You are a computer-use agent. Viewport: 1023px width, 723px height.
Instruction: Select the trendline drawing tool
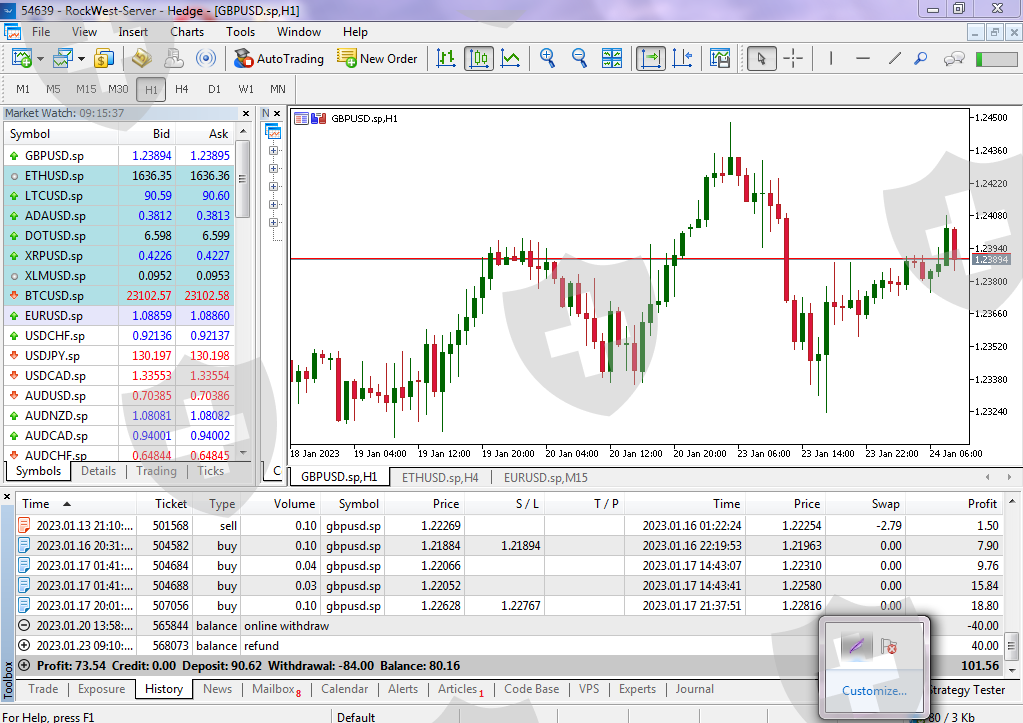(x=894, y=59)
